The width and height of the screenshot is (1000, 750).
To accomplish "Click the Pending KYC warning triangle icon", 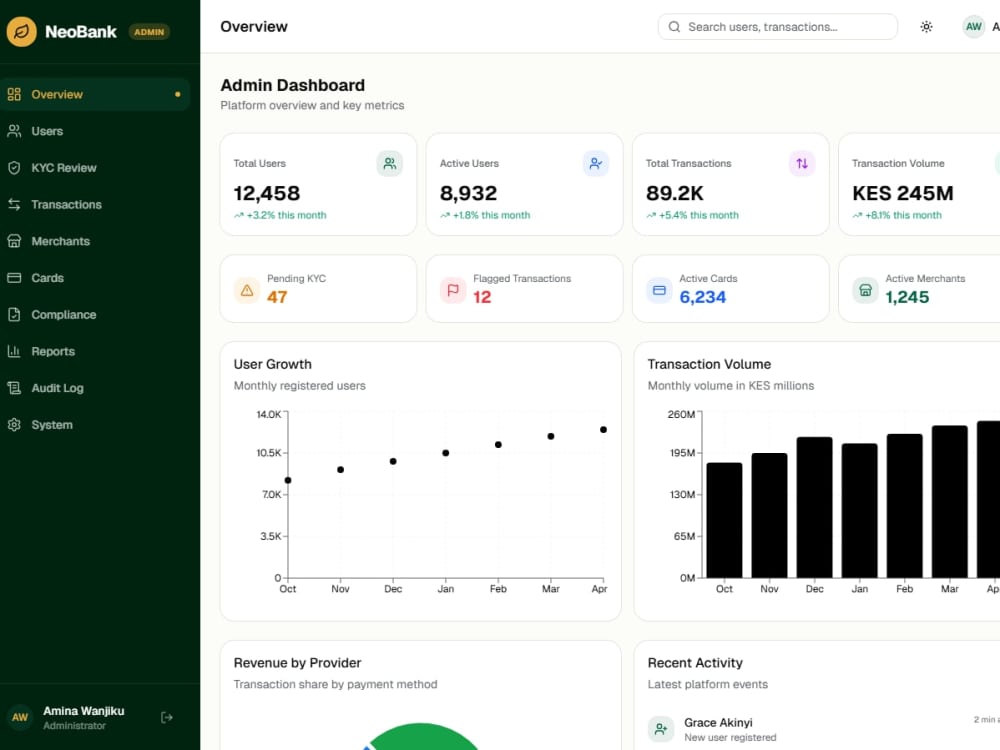I will coord(247,290).
